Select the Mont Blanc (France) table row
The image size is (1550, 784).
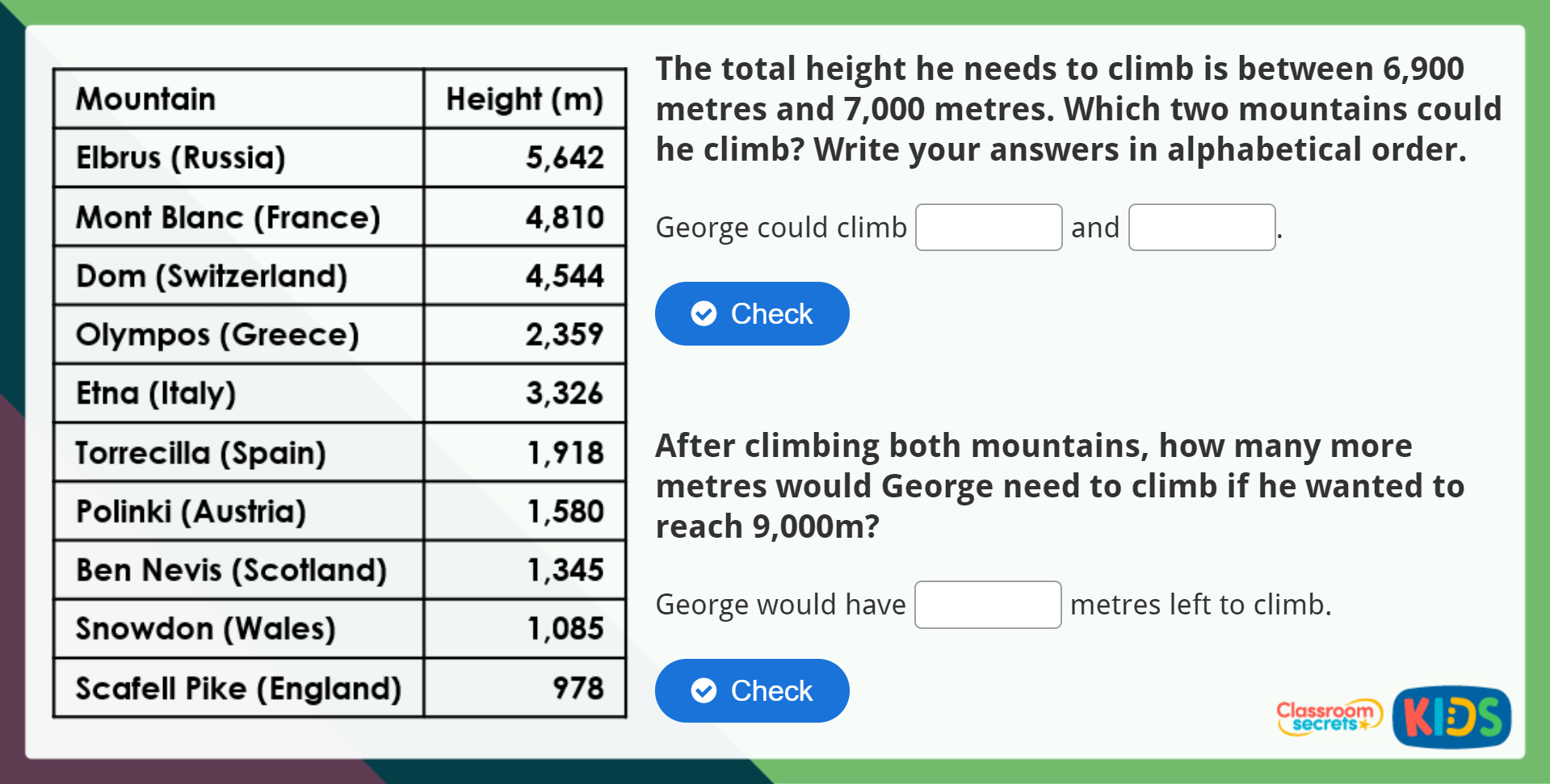(x=339, y=217)
